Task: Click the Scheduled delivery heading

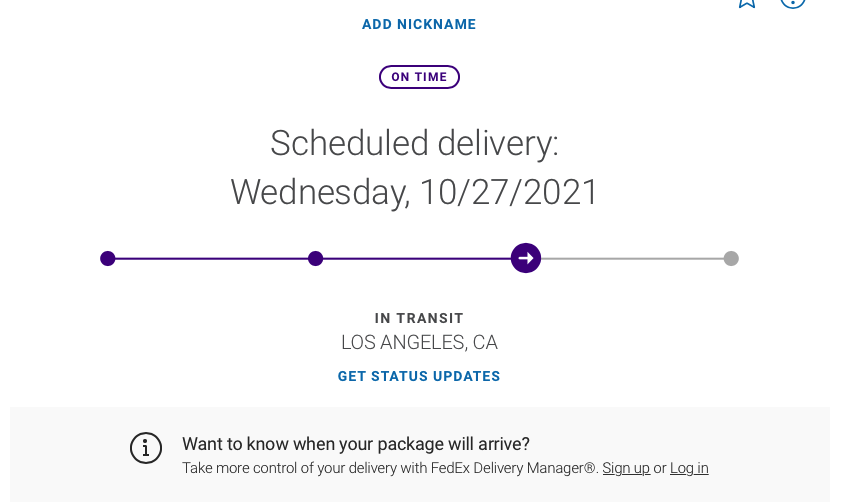Action: pyautogui.click(x=414, y=143)
